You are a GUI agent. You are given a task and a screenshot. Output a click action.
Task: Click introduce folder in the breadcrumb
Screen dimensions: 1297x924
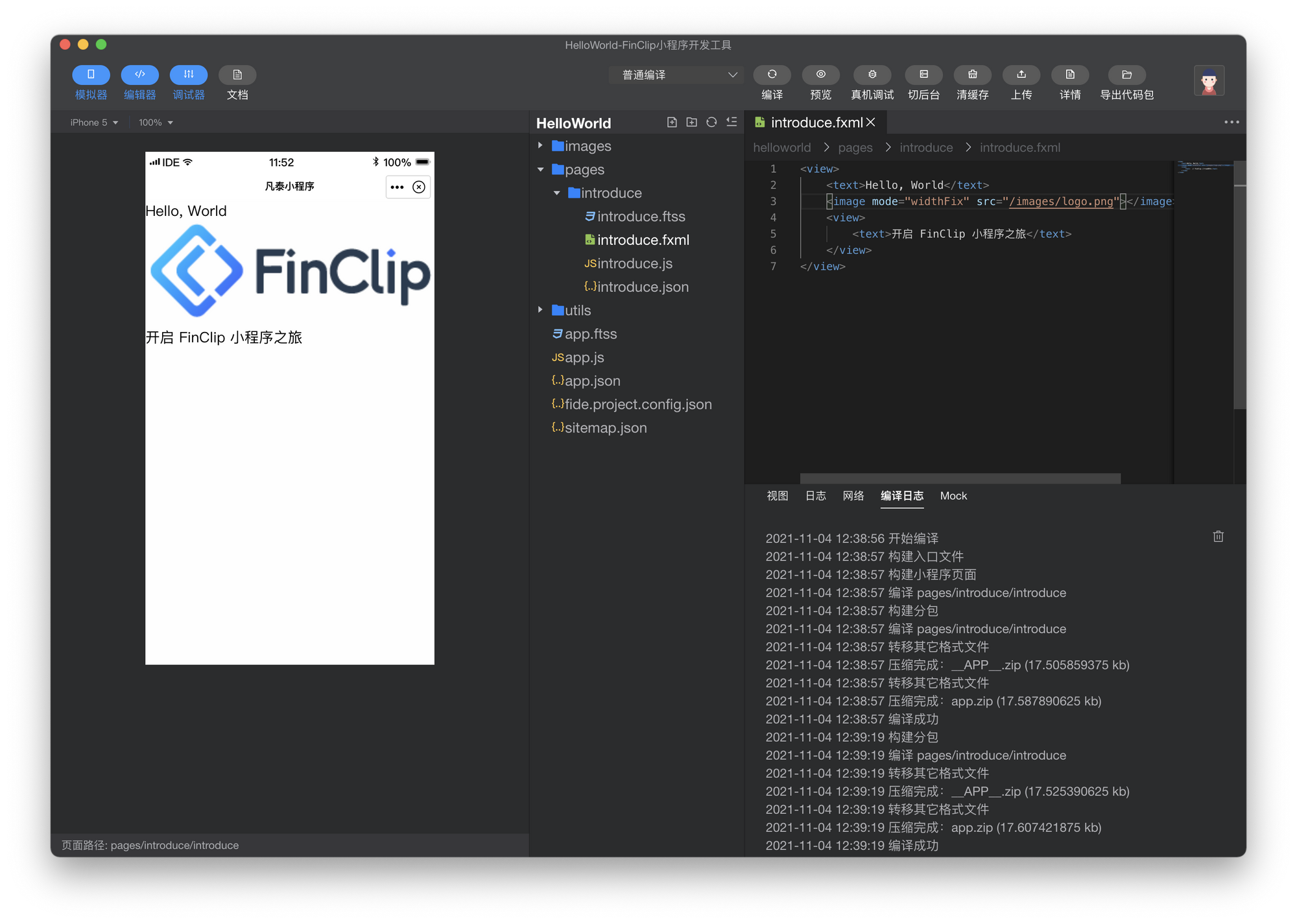pos(926,148)
